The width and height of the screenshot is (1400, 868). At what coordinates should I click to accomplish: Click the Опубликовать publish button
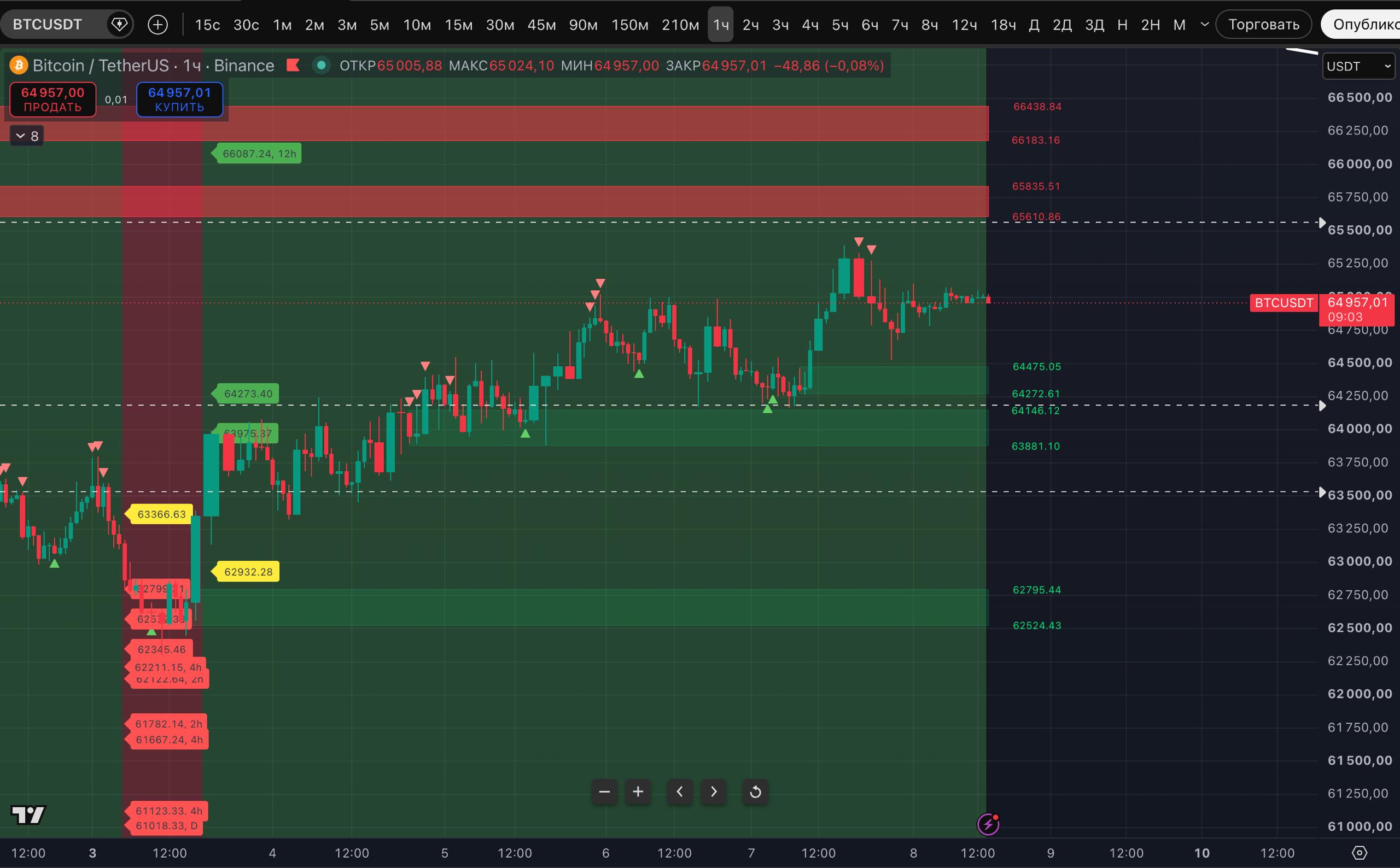tap(1361, 24)
